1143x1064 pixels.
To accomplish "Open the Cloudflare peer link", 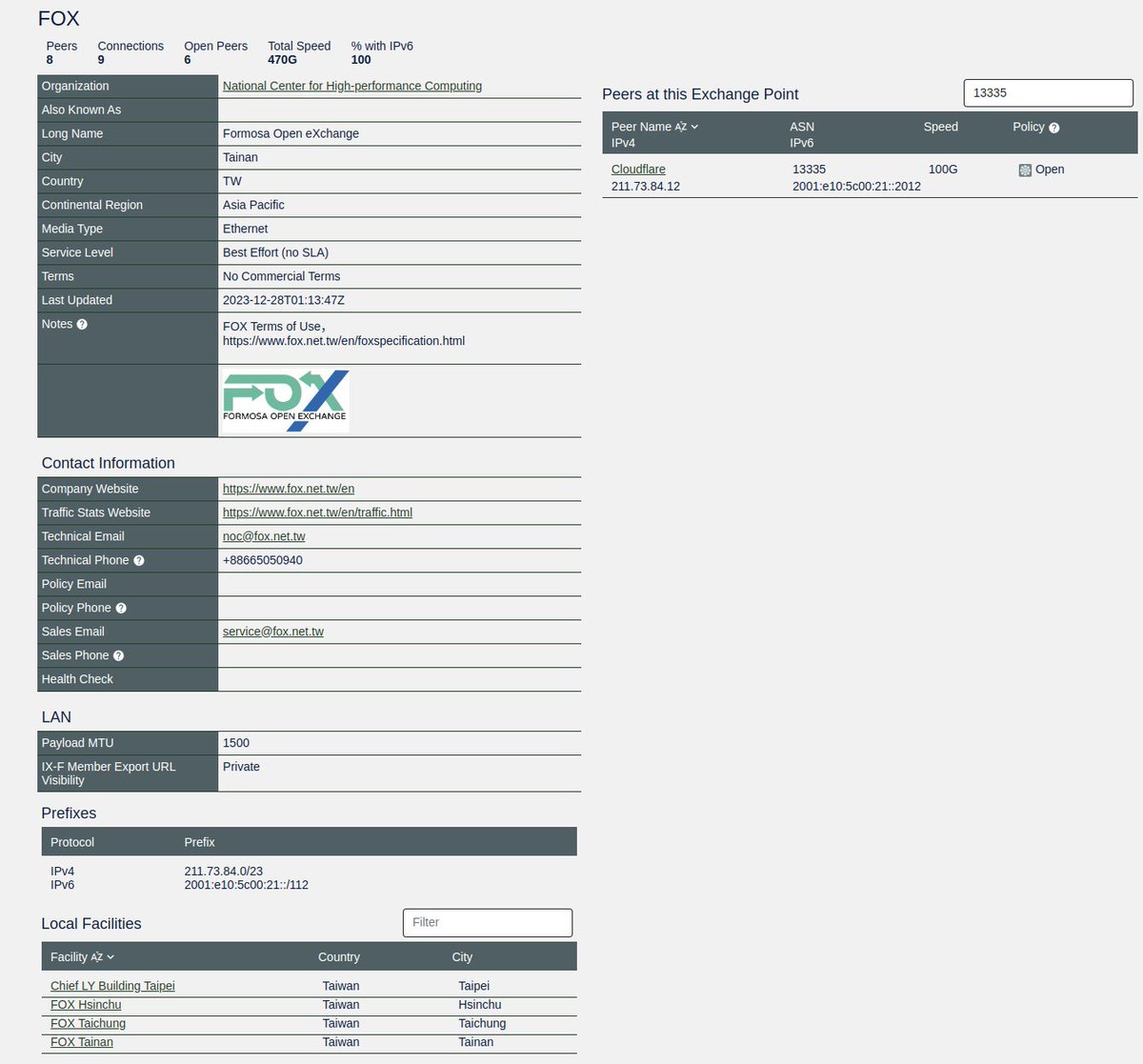I will [638, 170].
